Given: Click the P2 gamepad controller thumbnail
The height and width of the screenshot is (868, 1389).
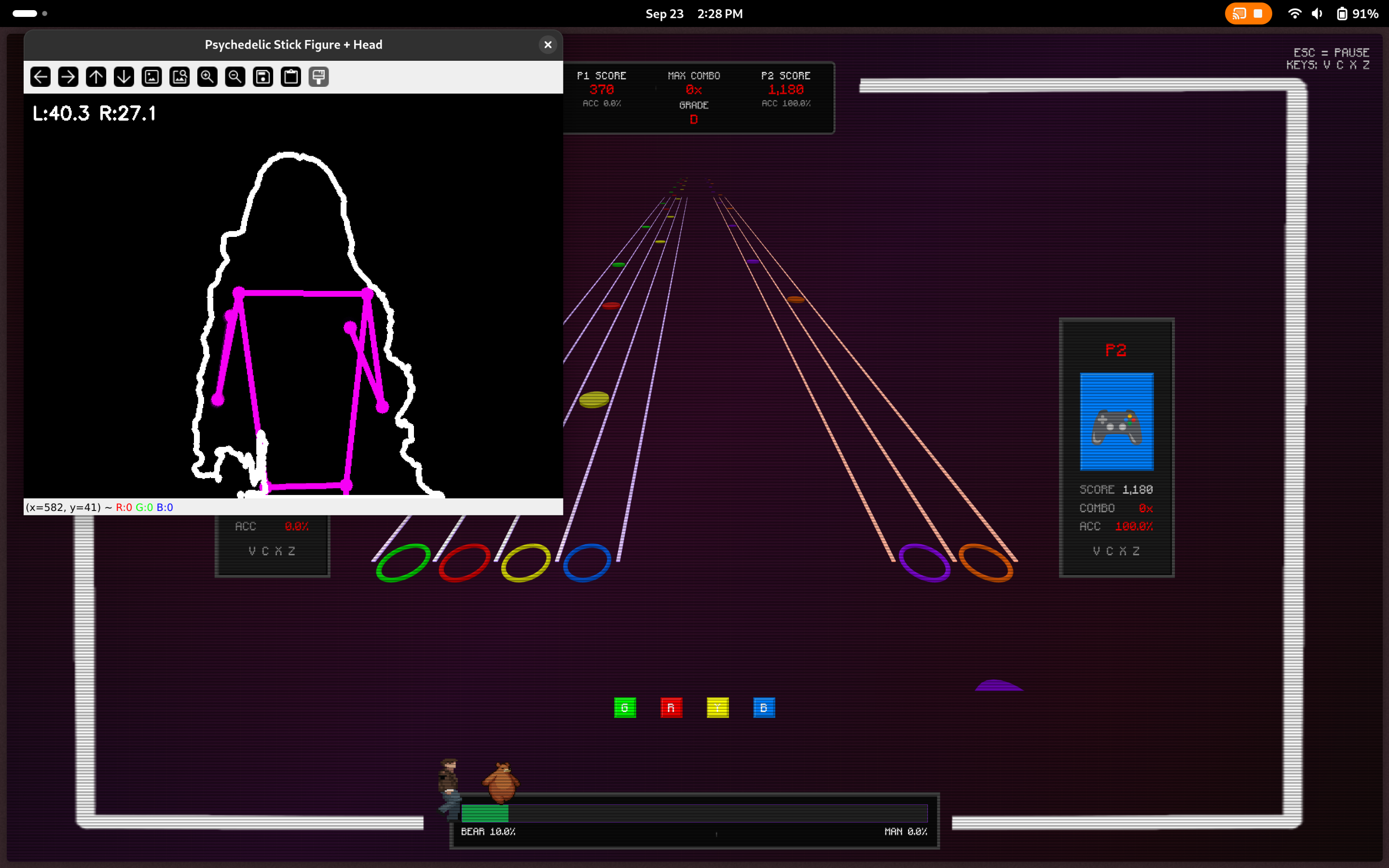Looking at the screenshot, I should [1116, 422].
